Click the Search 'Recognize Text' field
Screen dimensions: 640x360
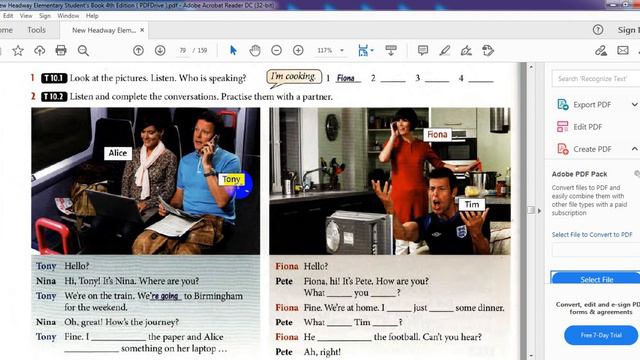click(596, 79)
